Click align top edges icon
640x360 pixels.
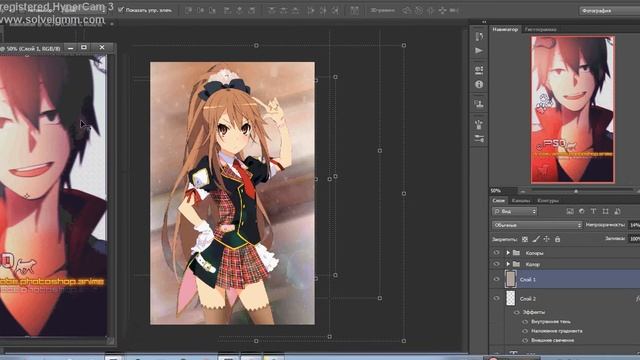(189, 10)
